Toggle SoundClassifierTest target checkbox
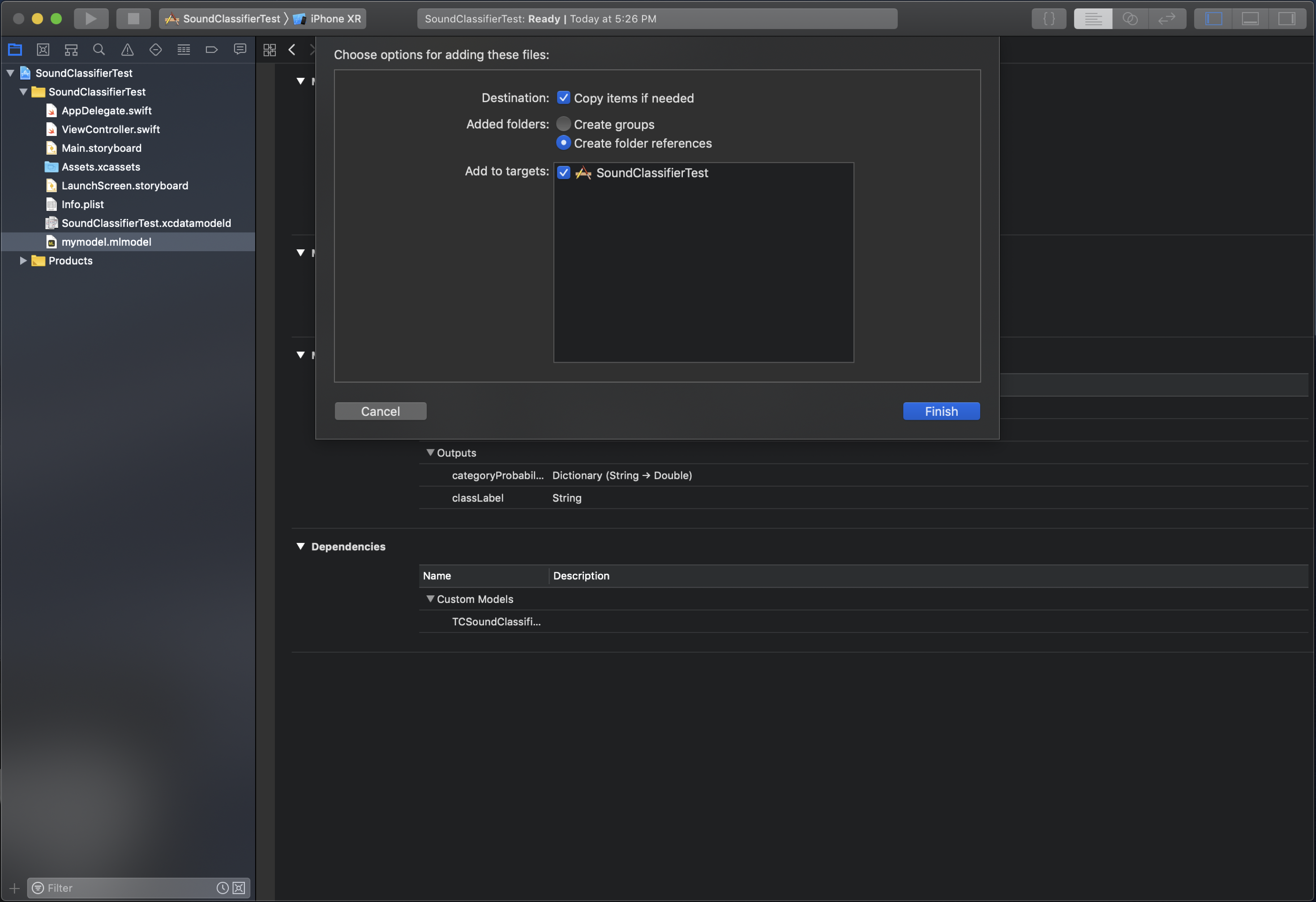This screenshot has width=1316, height=902. [x=563, y=172]
